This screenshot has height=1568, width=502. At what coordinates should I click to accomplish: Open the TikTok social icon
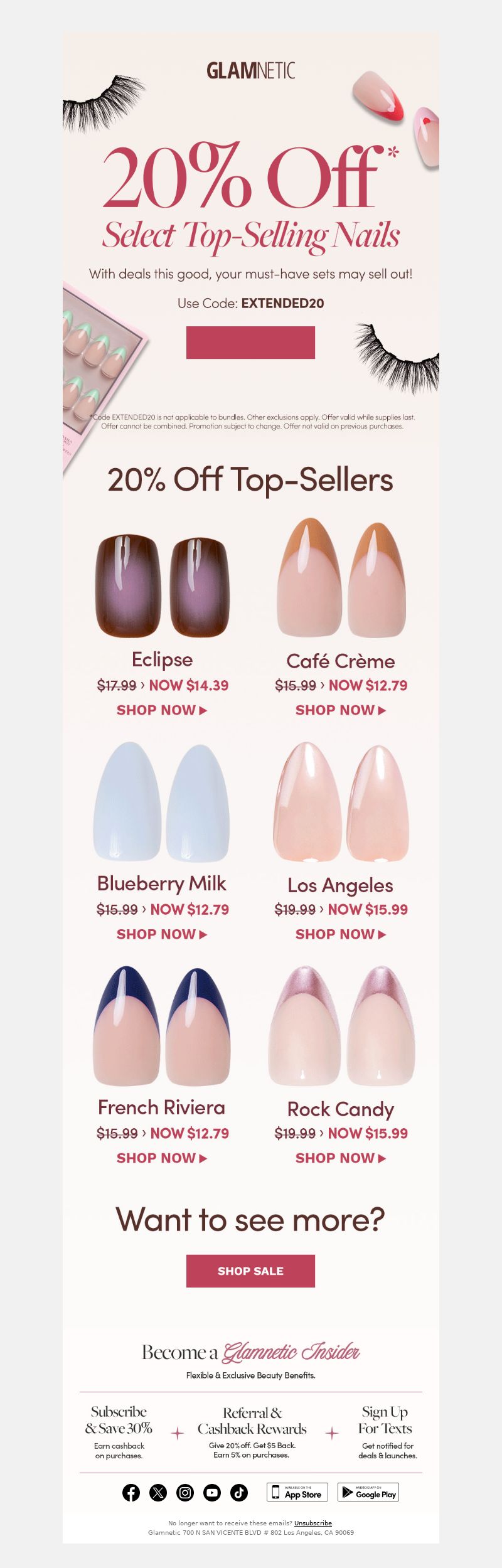(239, 1493)
